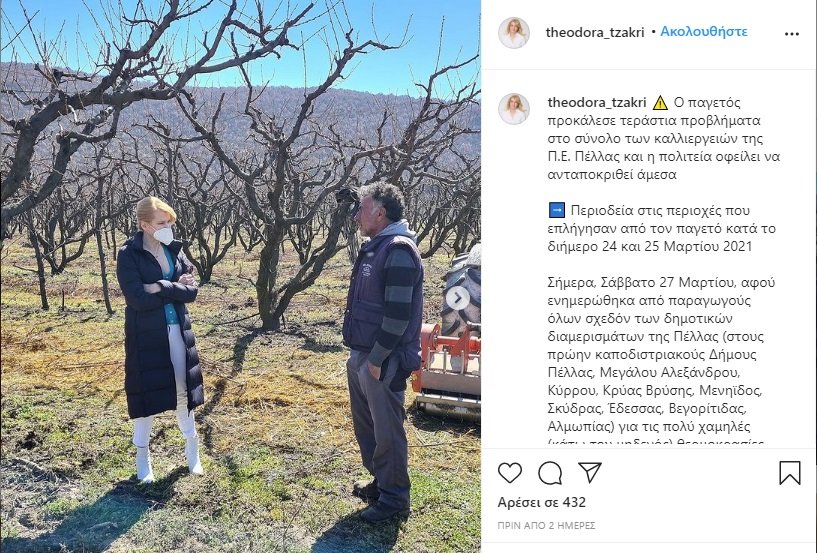Save post with bookmark icon
This screenshot has width=817, height=553.
[x=789, y=473]
